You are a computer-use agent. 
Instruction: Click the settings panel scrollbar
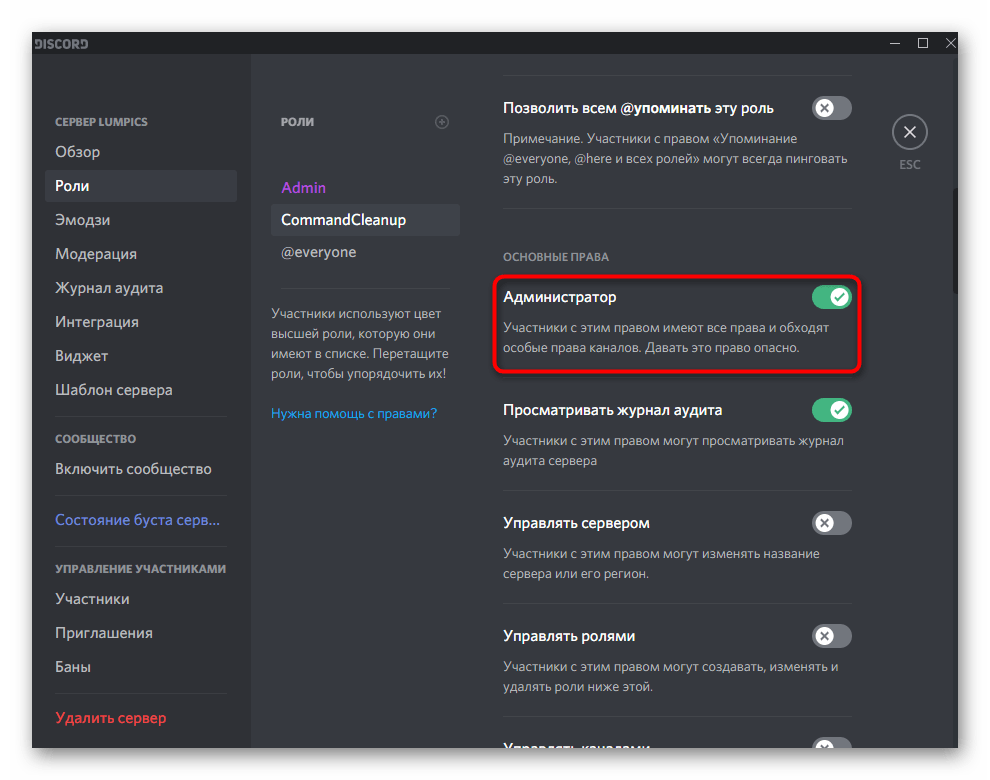pos(955,240)
